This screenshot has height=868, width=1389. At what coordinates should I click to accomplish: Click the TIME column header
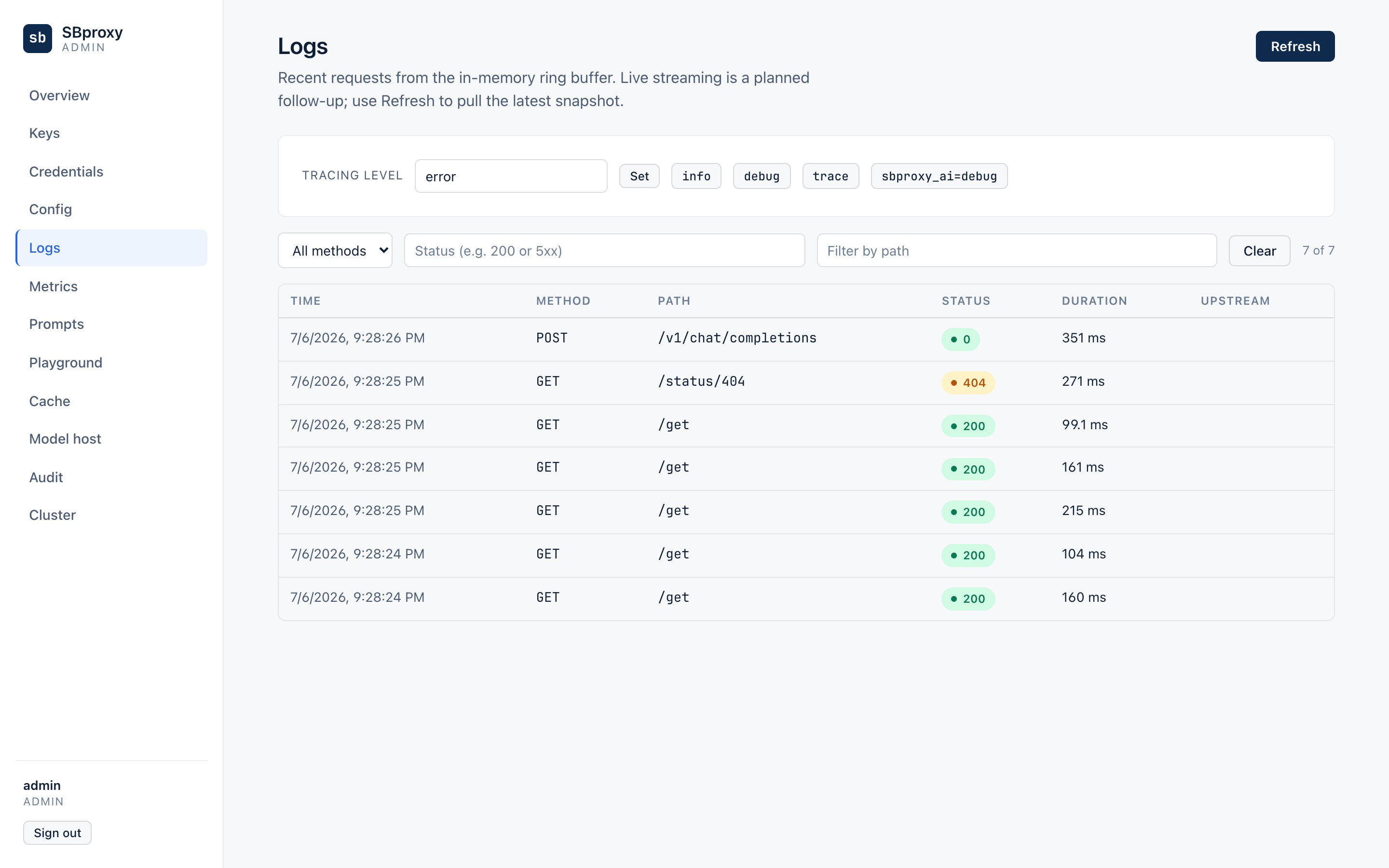pos(305,301)
